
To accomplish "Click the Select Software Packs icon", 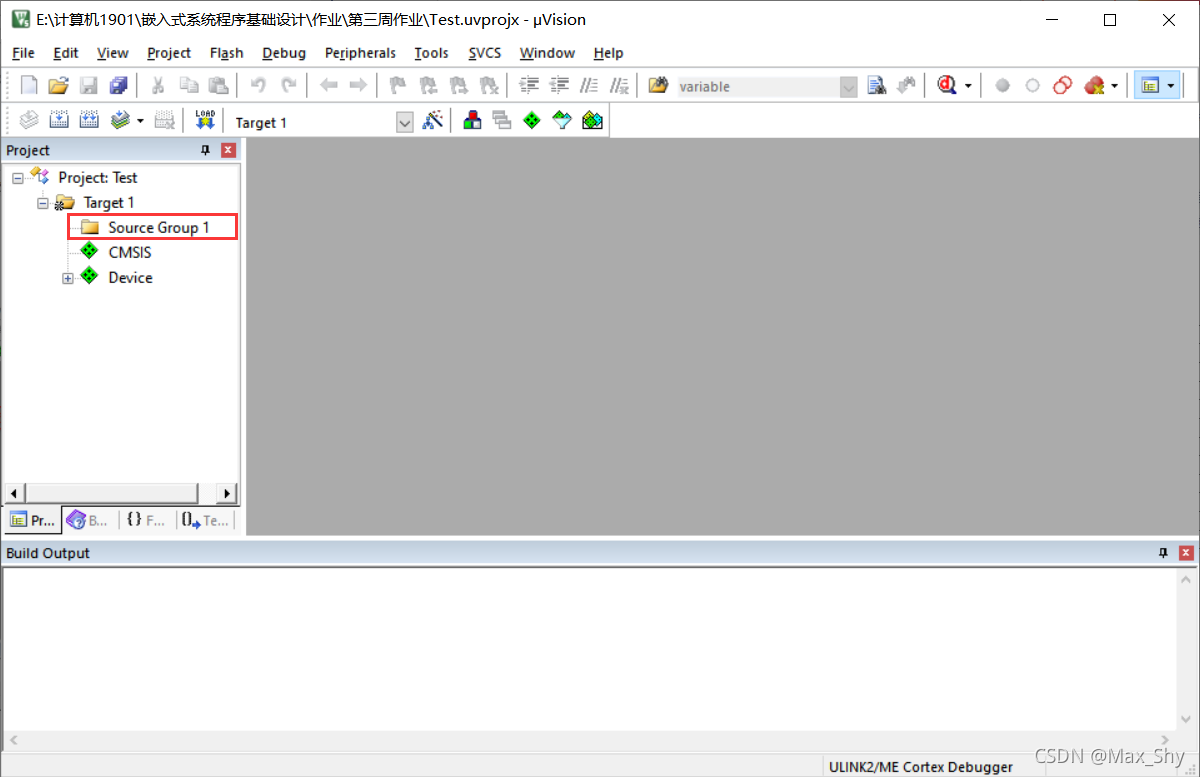I will tap(562, 121).
